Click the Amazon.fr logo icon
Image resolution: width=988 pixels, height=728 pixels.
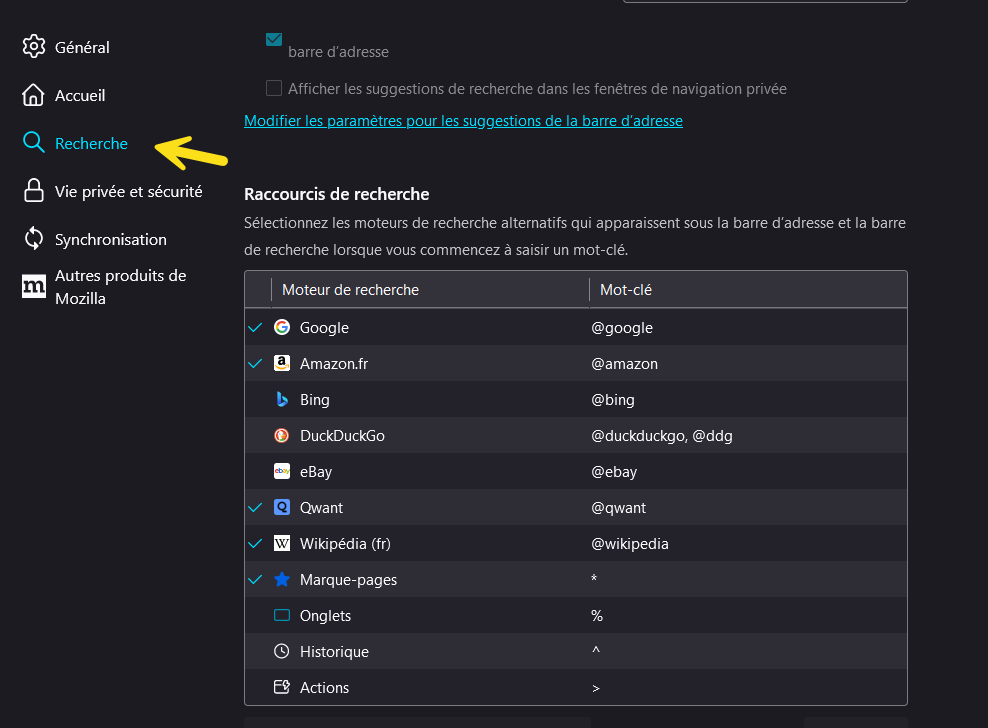point(282,364)
